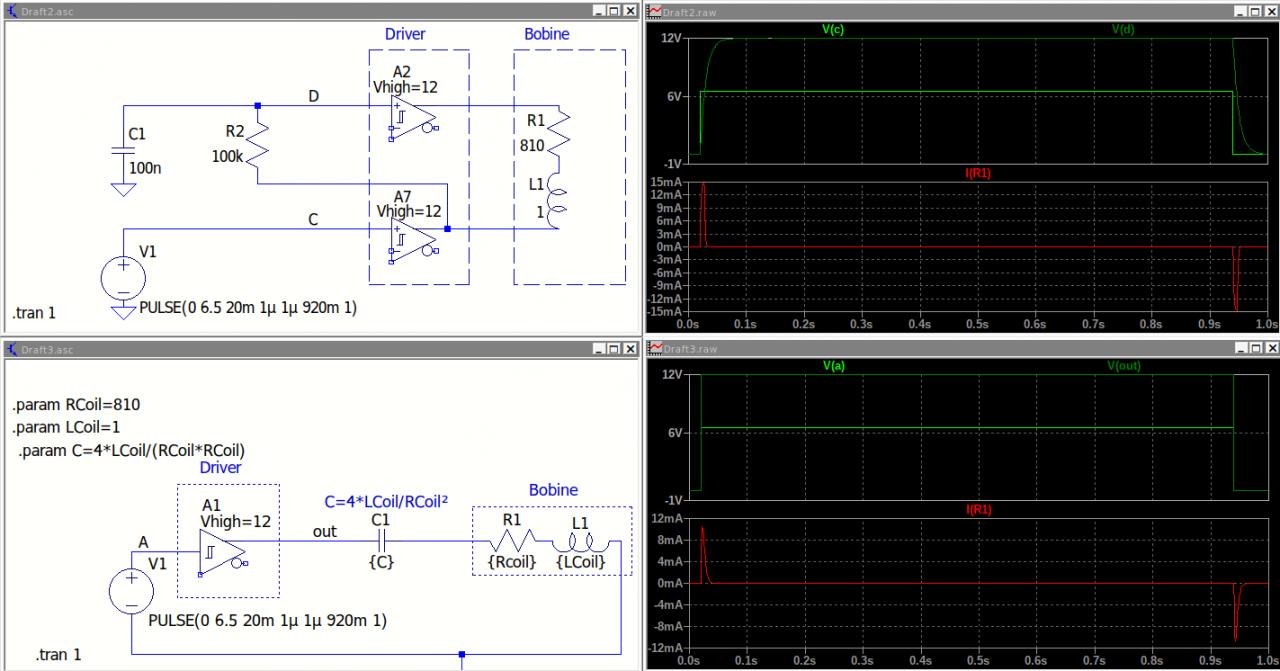Image resolution: width=1280 pixels, height=671 pixels.
Task: Click the 100n capacitor value in Draft2.asc
Action: point(145,168)
